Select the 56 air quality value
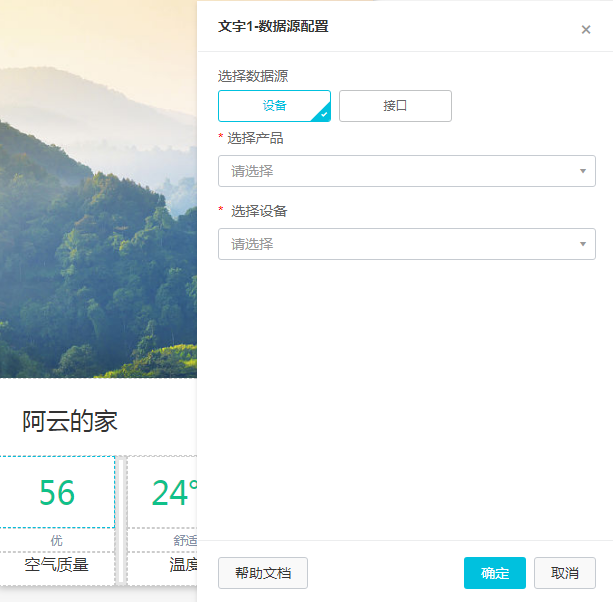613x602 pixels. [x=57, y=493]
